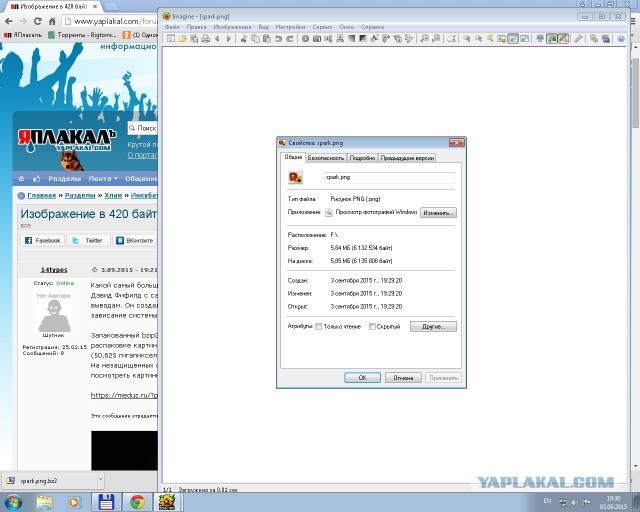Click the camera capture icon in Imagine
640x512 pixels.
point(317,38)
